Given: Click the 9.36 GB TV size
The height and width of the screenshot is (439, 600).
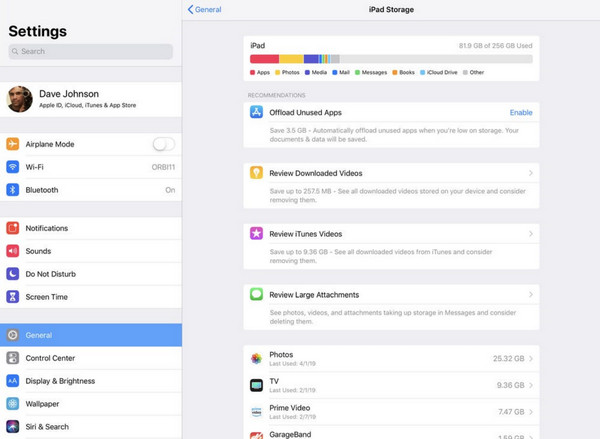Looking at the screenshot, I should 510,385.
